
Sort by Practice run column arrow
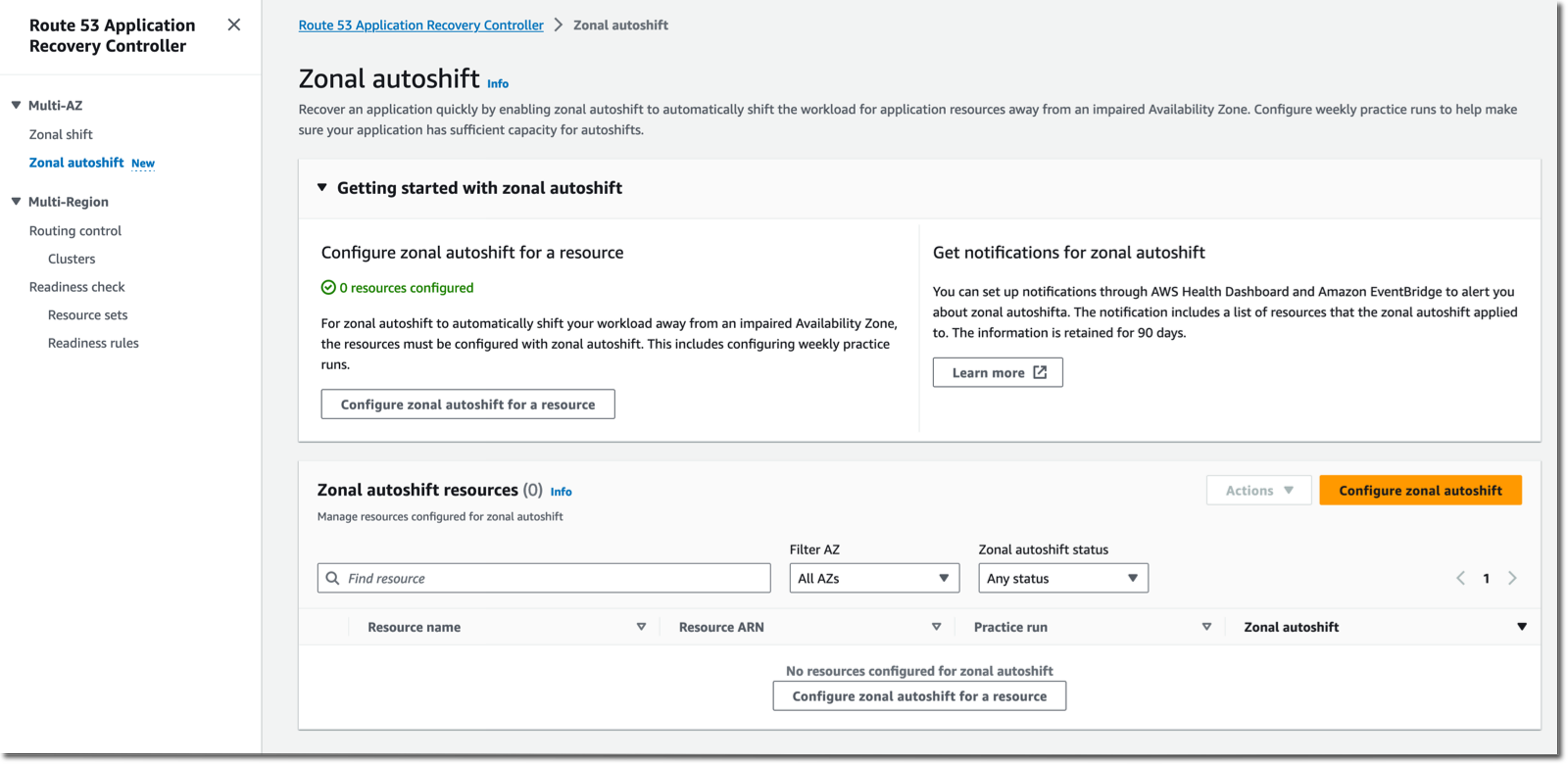pyautogui.click(x=1206, y=627)
